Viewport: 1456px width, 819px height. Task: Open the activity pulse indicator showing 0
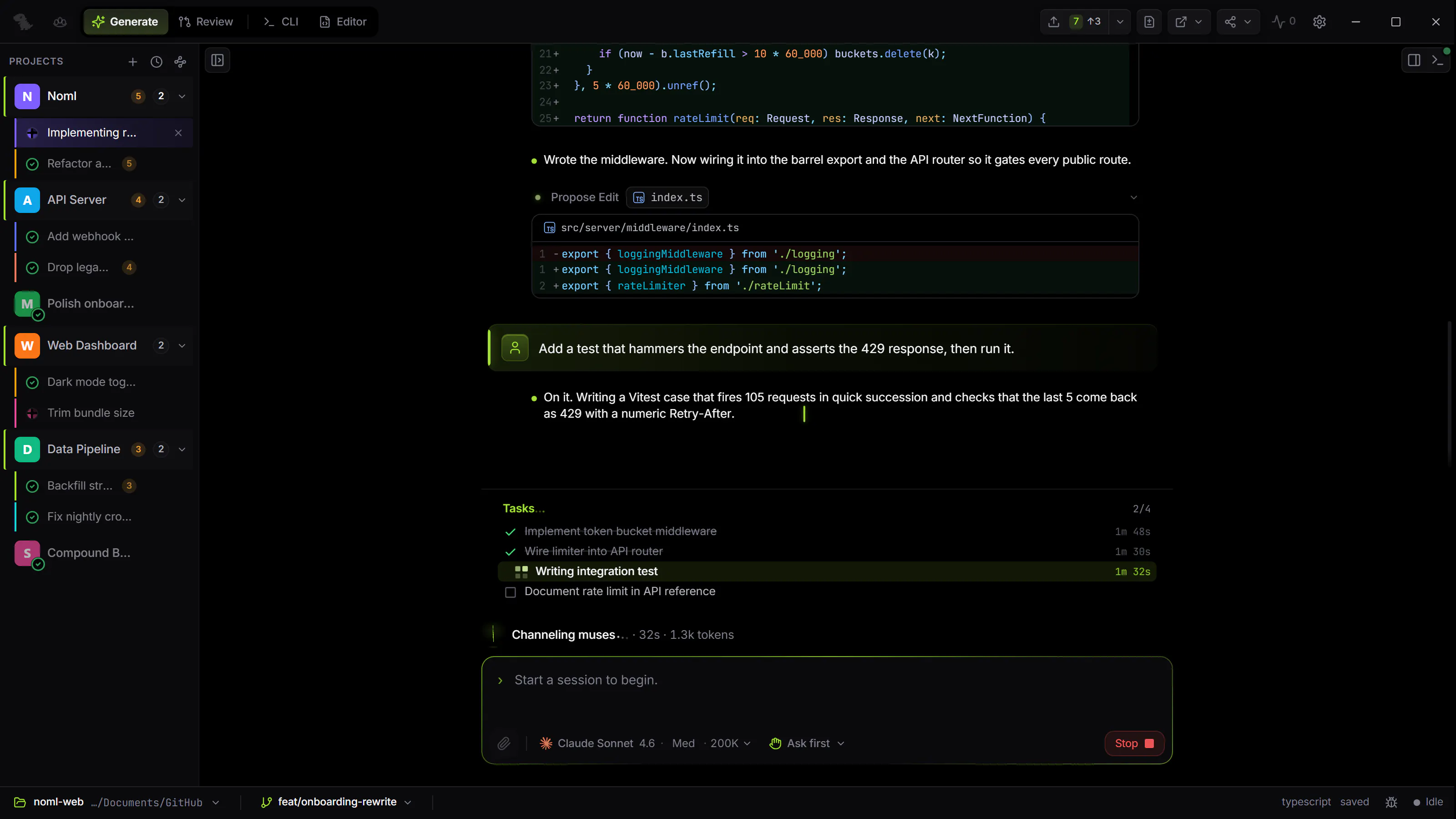click(1284, 21)
